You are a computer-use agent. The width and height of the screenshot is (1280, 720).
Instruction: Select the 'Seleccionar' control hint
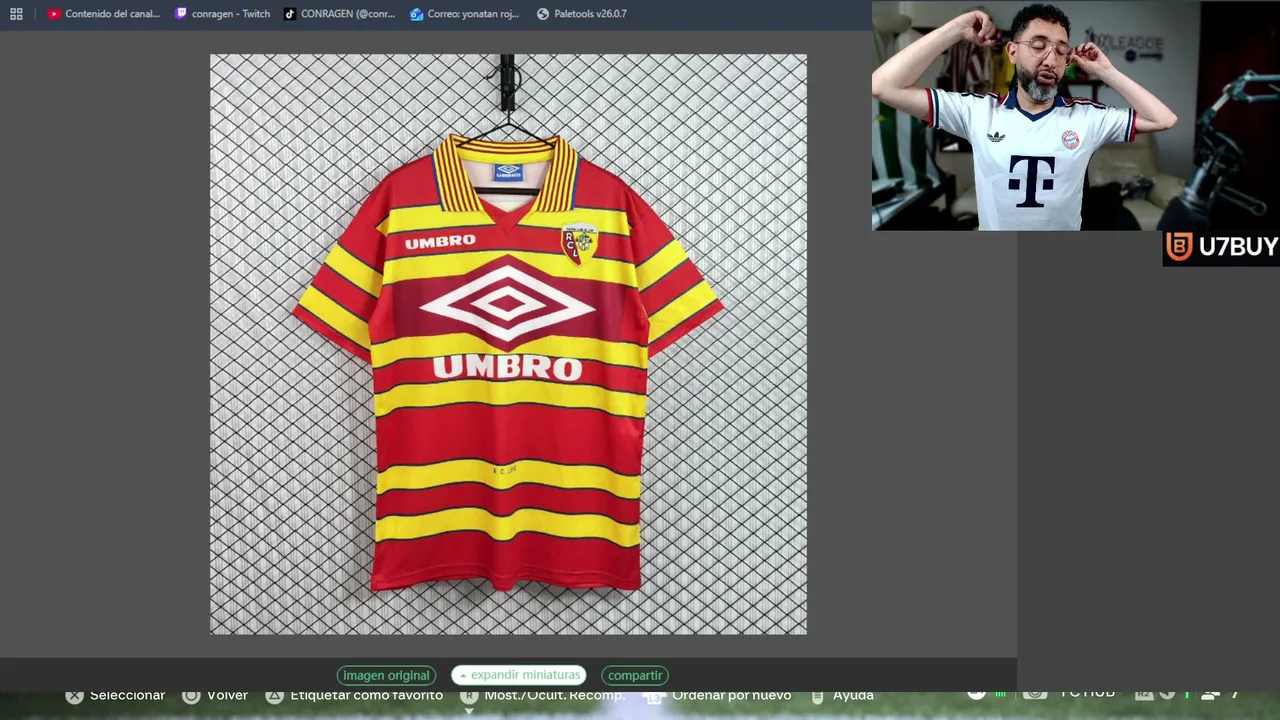click(x=115, y=695)
